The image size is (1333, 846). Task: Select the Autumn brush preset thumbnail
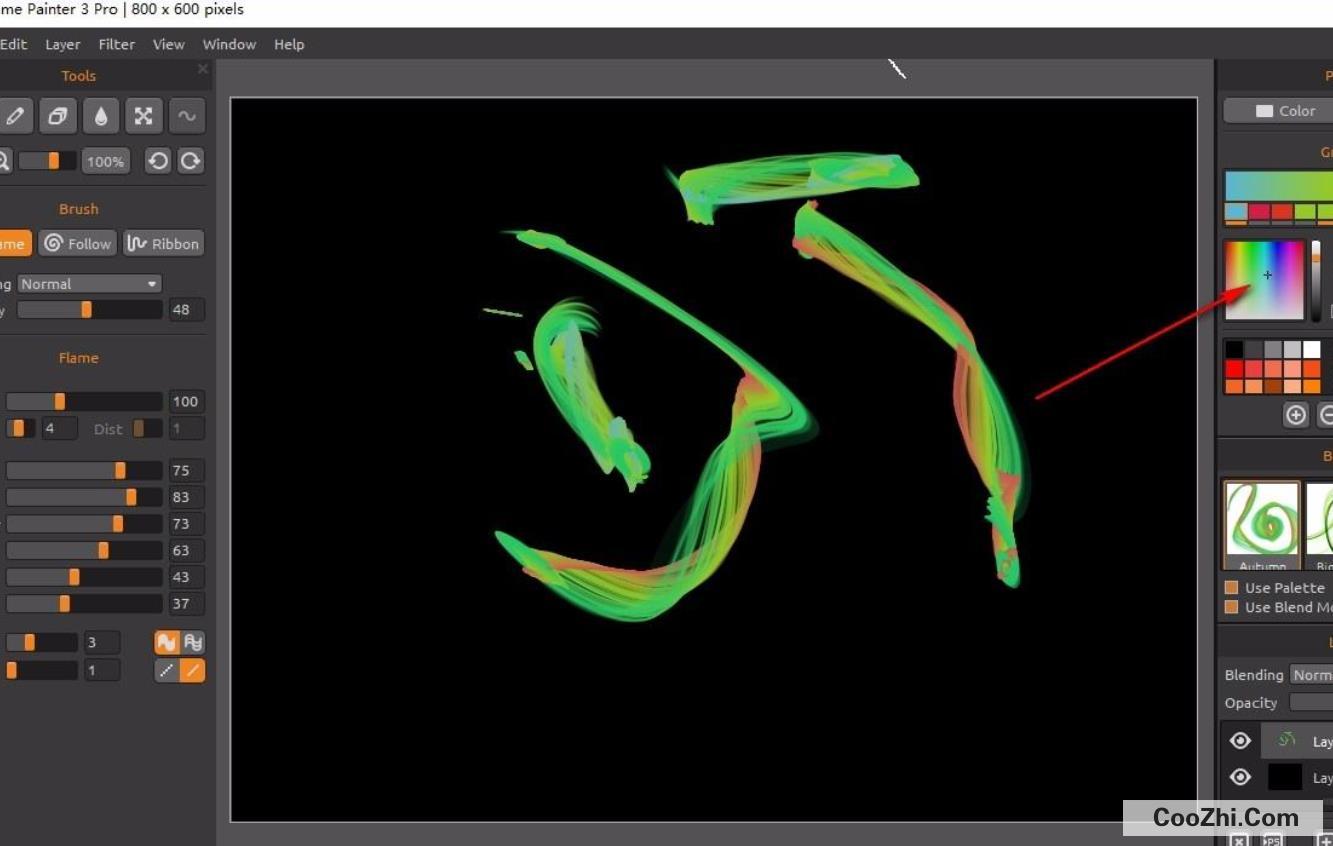[1262, 525]
